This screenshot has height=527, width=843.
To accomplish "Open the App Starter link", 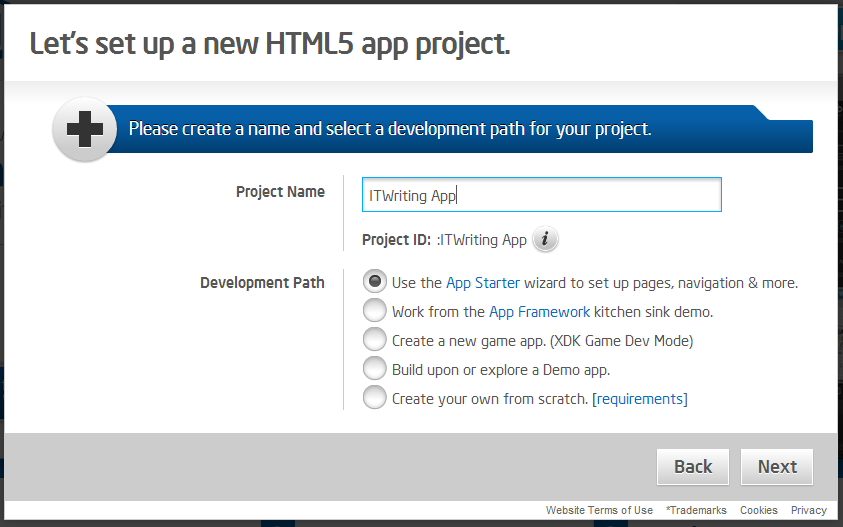I will click(x=483, y=283).
